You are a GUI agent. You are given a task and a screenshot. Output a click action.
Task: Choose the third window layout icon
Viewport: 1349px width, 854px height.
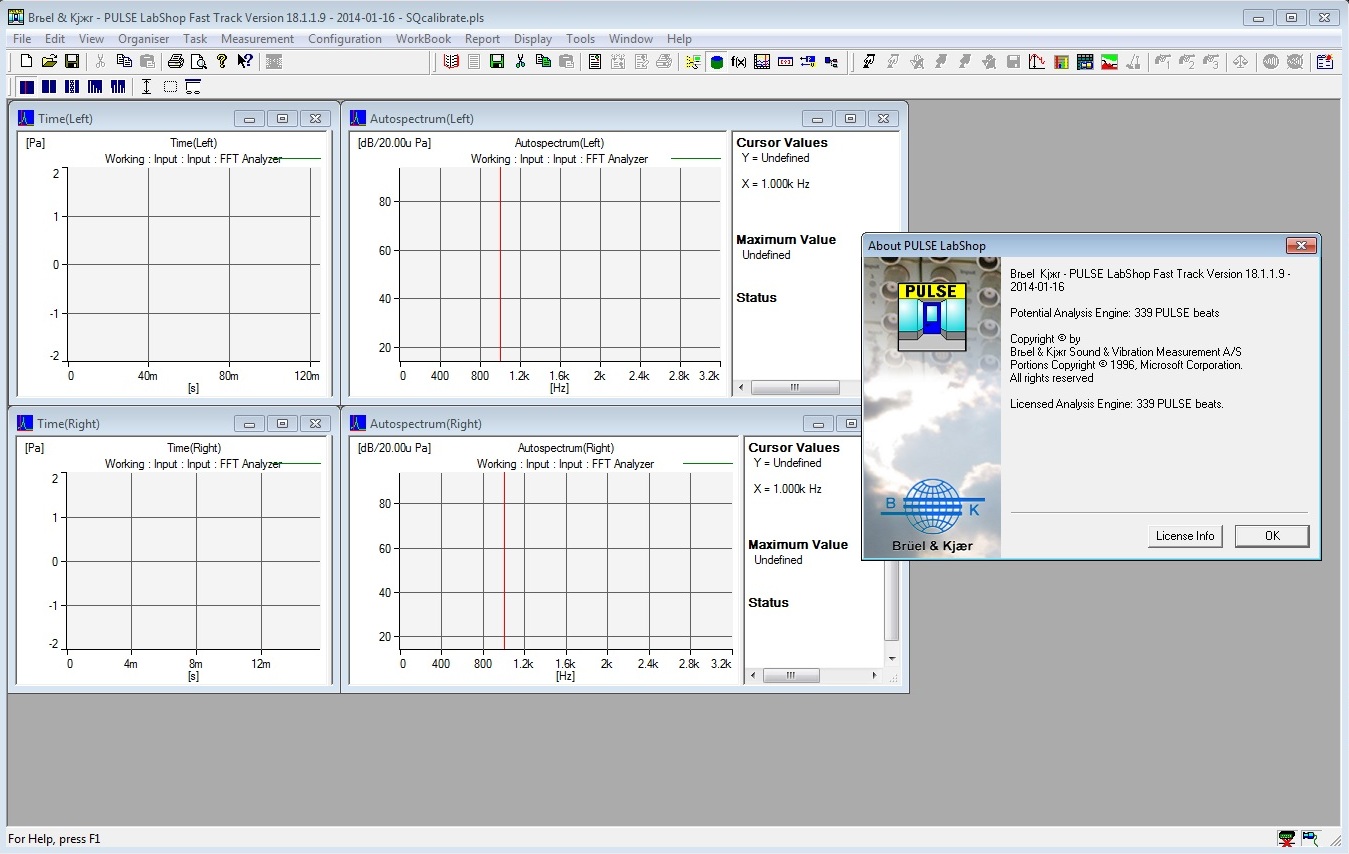pyautogui.click(x=72, y=87)
